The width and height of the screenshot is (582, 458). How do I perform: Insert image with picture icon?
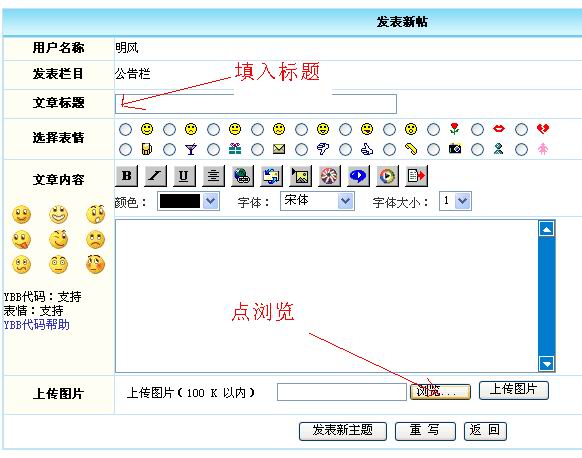click(x=300, y=176)
